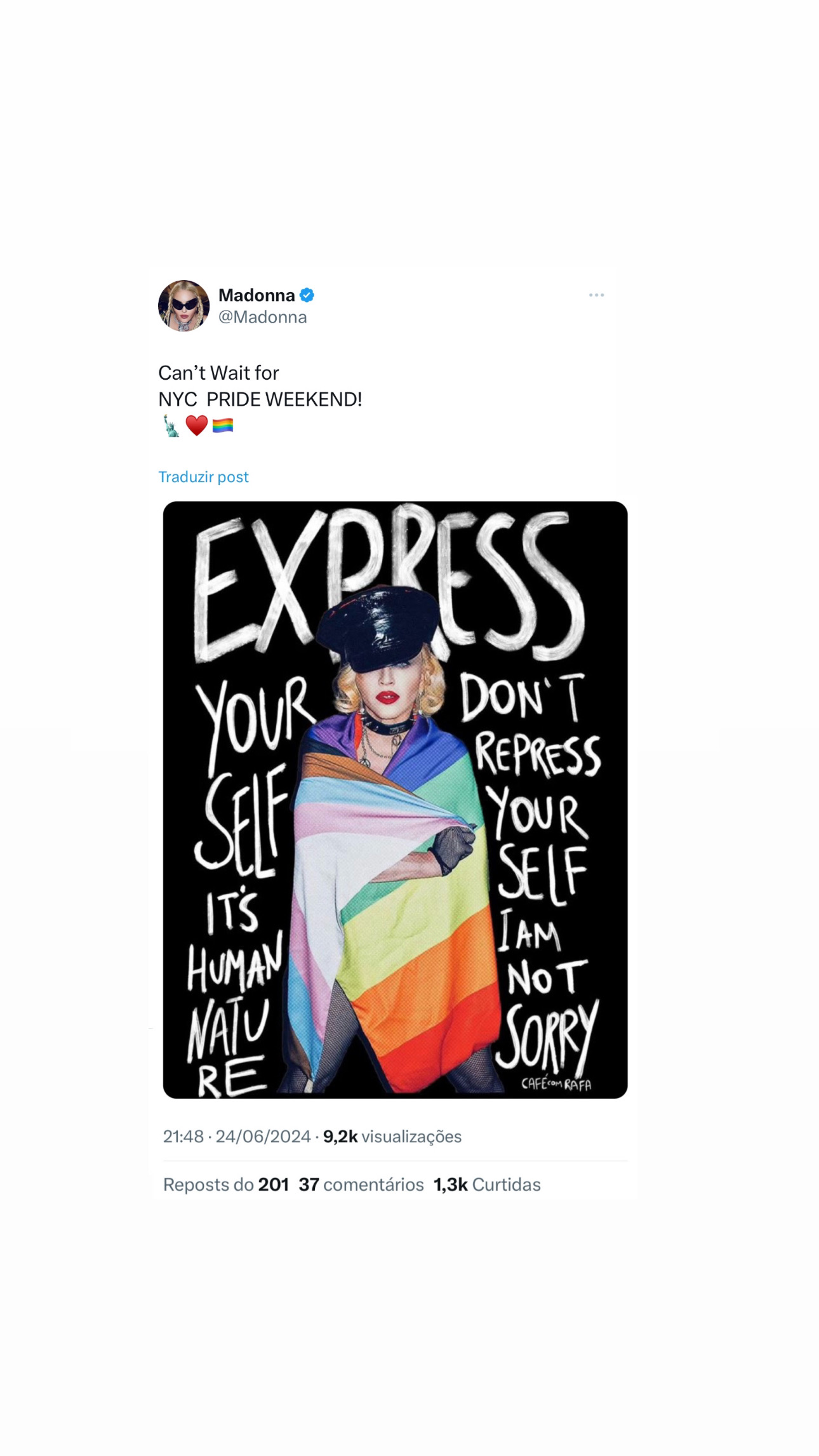View the 9,2k visualizações count
The width and height of the screenshot is (819, 1456).
point(392,1137)
